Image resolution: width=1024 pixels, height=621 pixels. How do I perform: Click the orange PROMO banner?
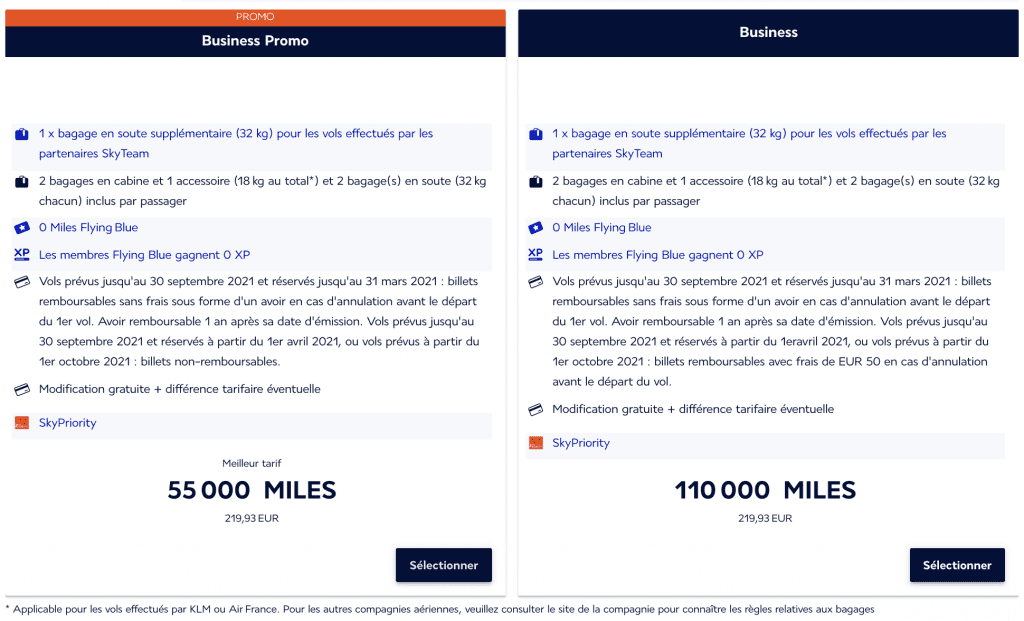(255, 17)
